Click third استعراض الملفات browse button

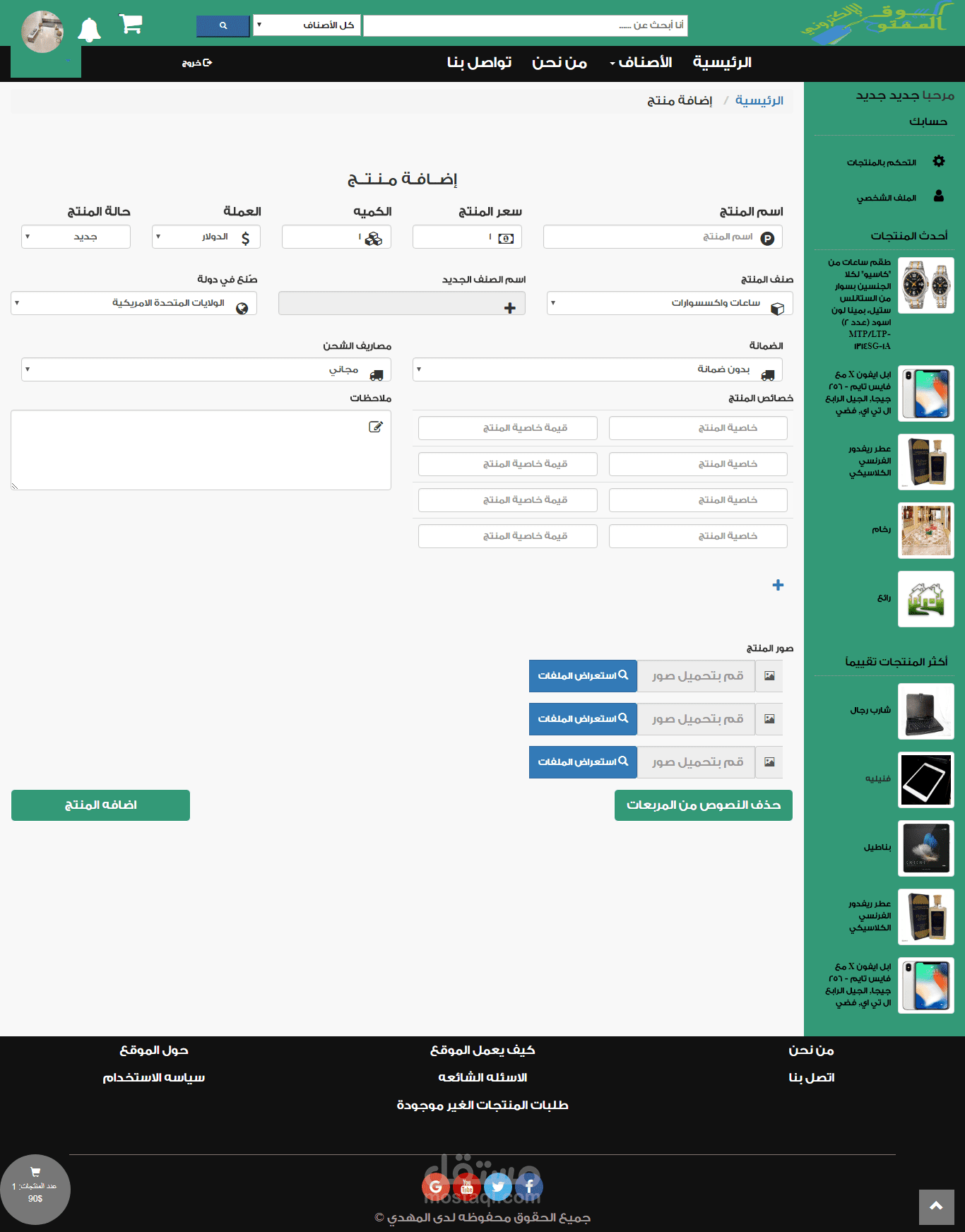coord(583,762)
